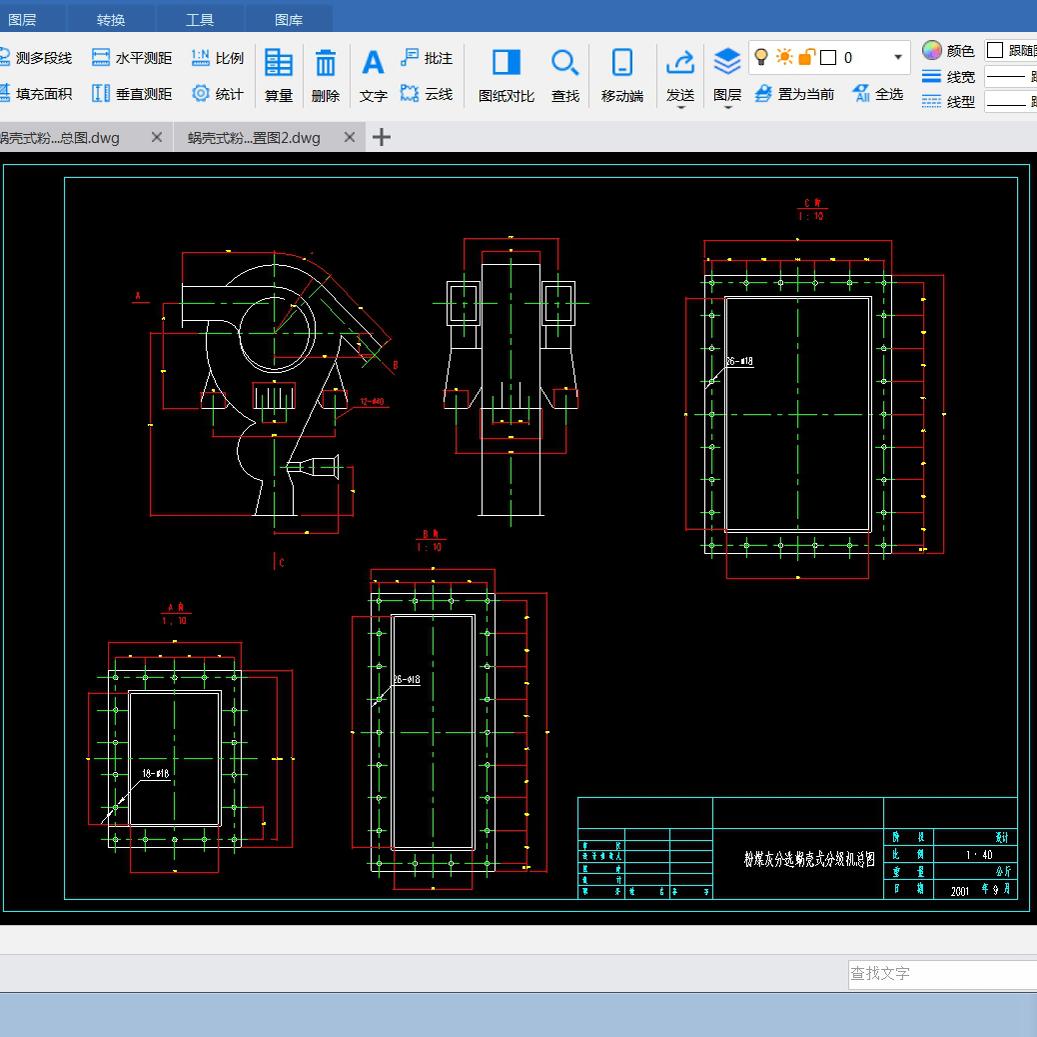Switch to the 工具 ribbon tab
1037x1037 pixels.
click(x=200, y=20)
